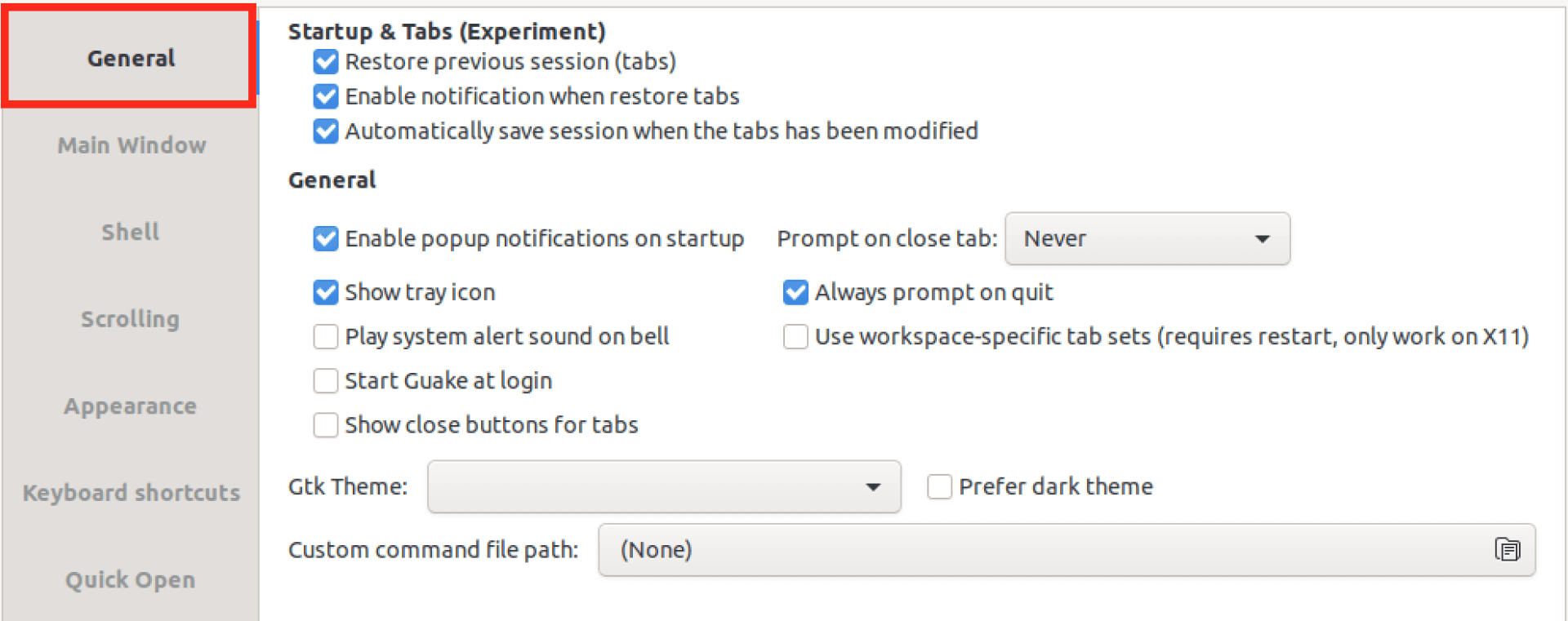This screenshot has height=621, width=1568.
Task: Uncheck Show tray icon
Action: 325,292
